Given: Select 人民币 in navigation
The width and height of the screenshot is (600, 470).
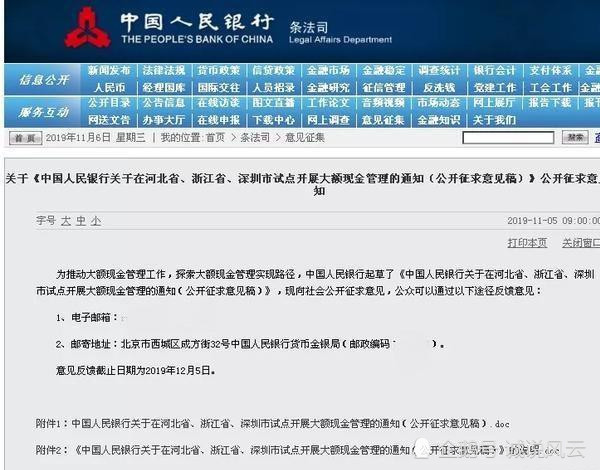Looking at the screenshot, I should [x=109, y=88].
